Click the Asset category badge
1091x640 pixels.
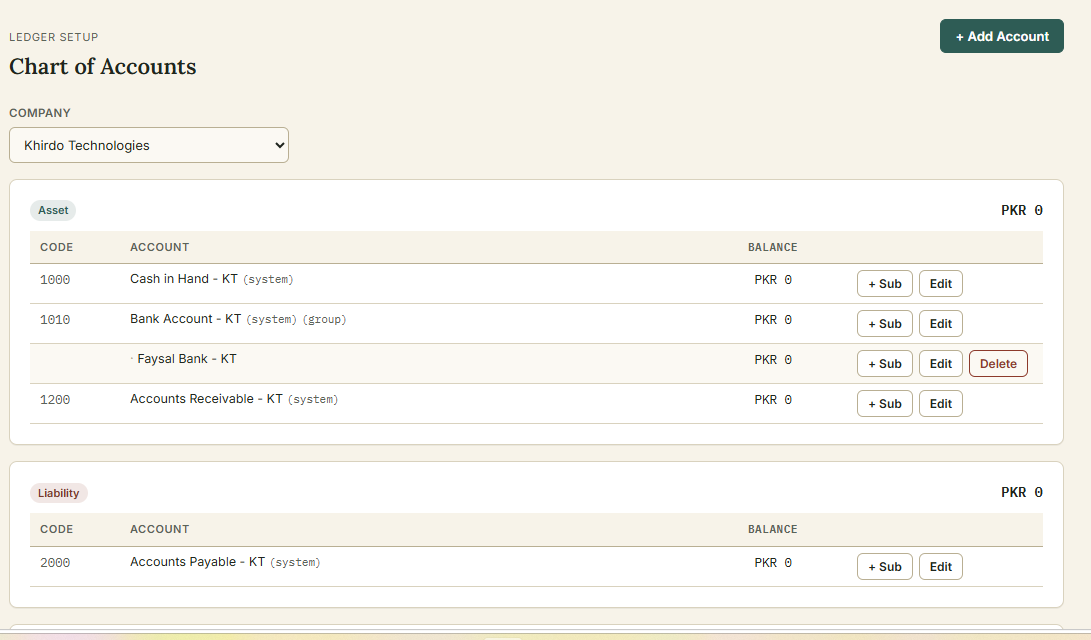(53, 210)
